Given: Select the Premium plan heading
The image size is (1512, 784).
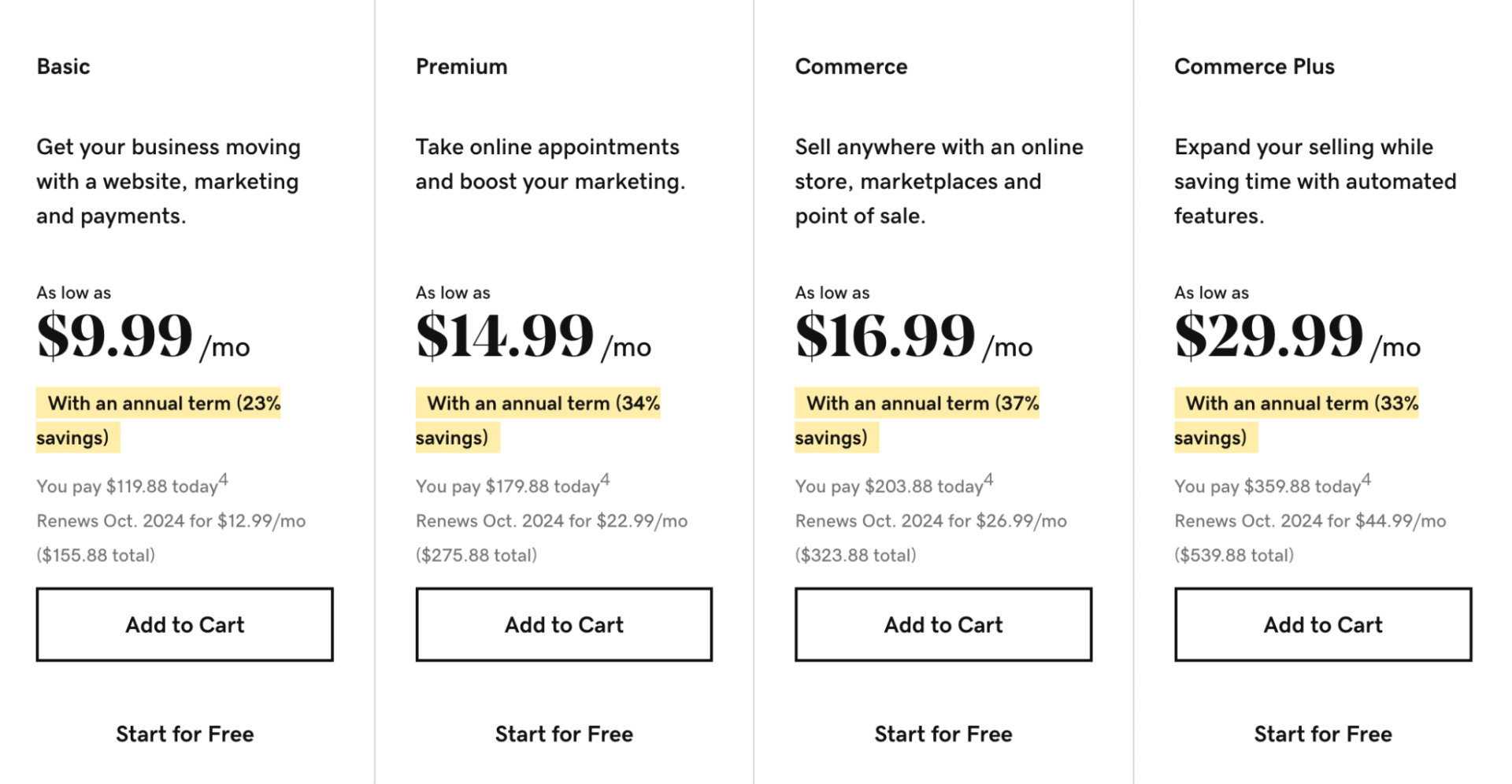Looking at the screenshot, I should 461,66.
